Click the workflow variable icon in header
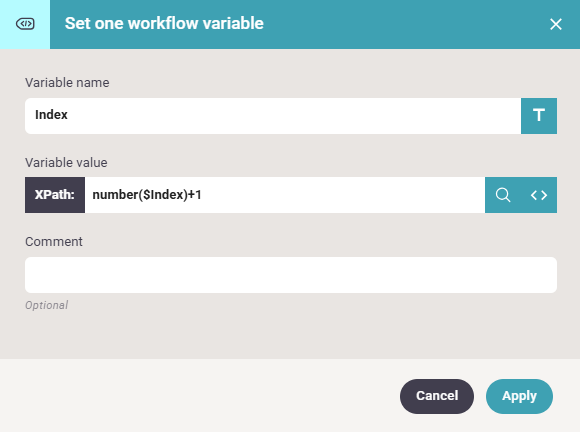Viewport: 580px width, 432px height. [x=25, y=24]
